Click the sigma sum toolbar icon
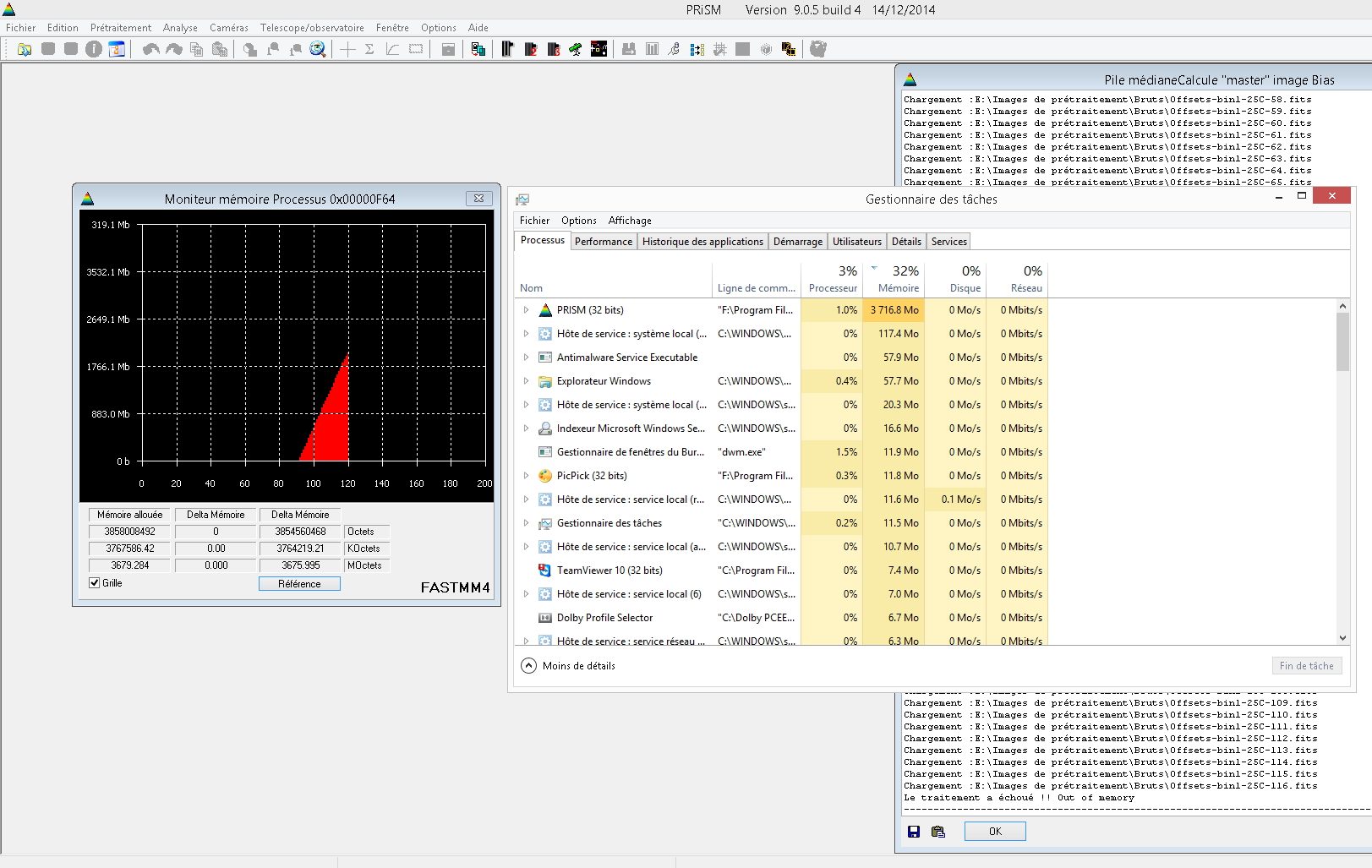 369,49
